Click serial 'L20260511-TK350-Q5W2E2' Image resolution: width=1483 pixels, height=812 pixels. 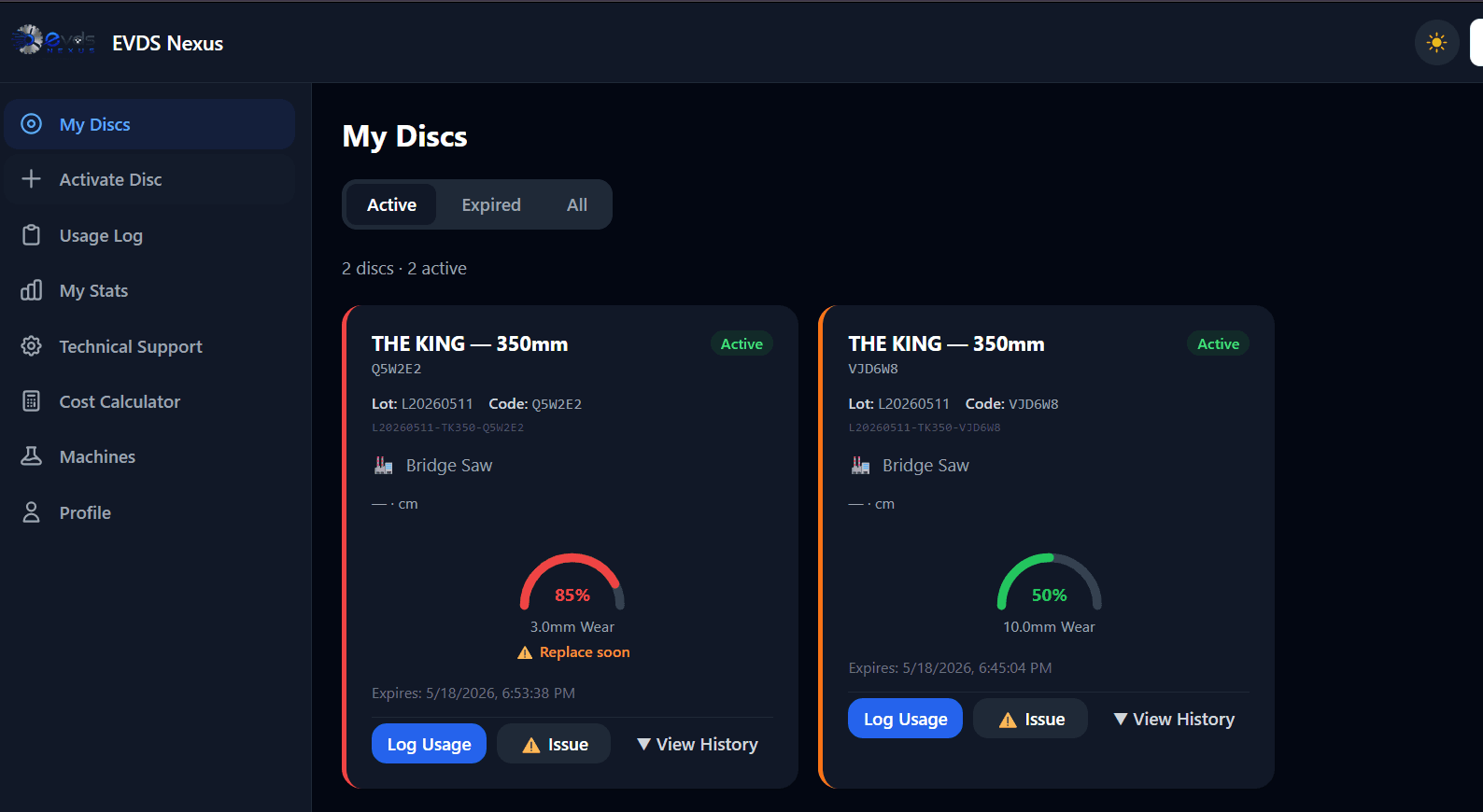click(x=447, y=427)
